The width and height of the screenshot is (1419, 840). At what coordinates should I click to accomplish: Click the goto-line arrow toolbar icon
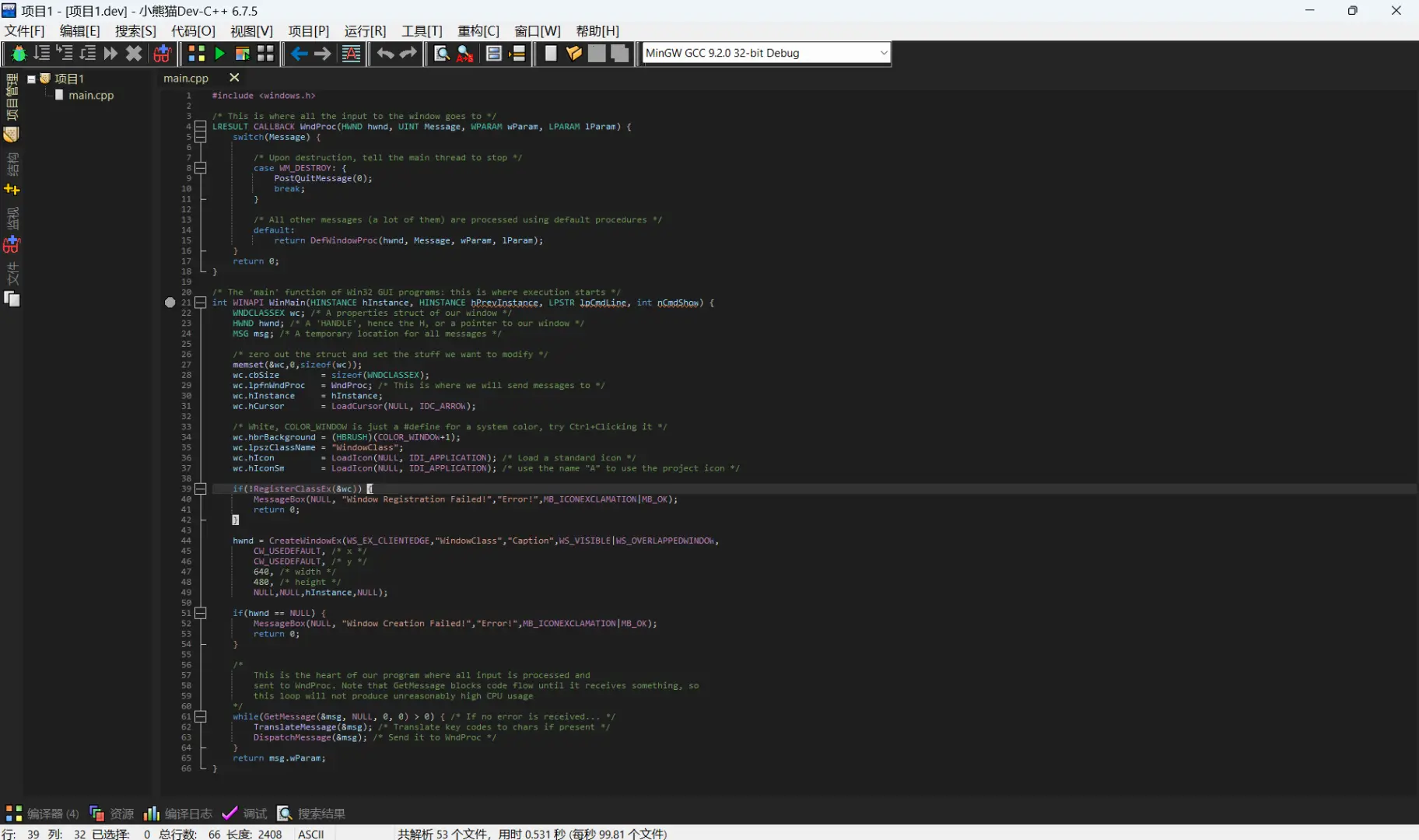pos(517,53)
